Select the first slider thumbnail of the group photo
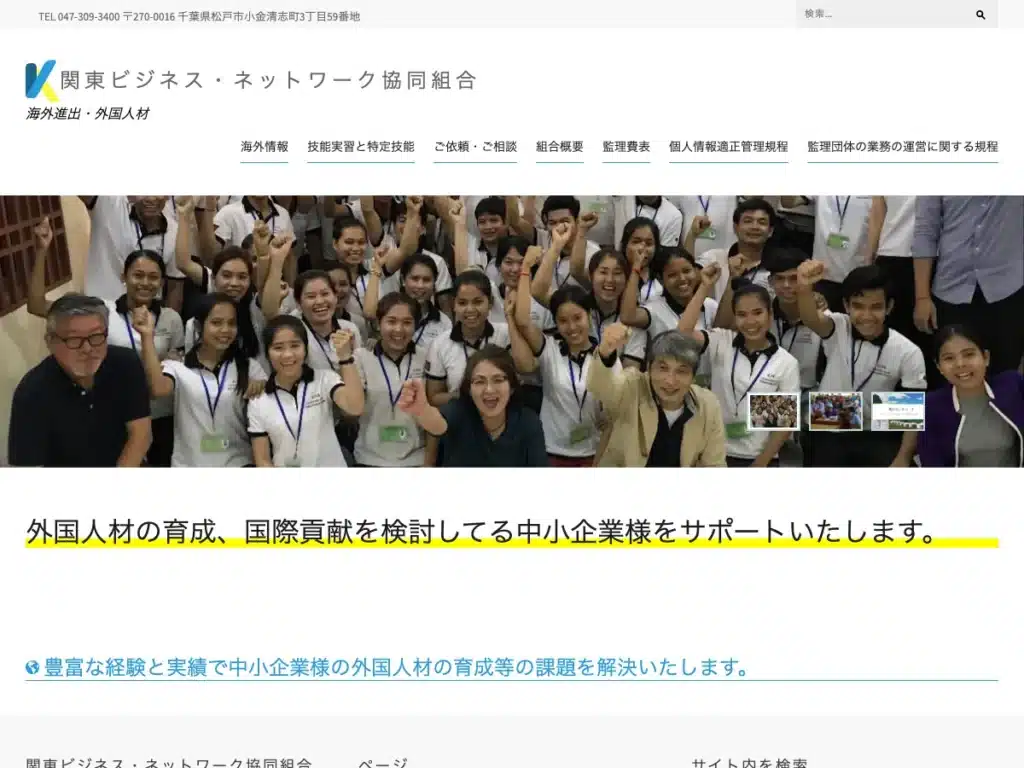The width and height of the screenshot is (1024, 768). (774, 411)
